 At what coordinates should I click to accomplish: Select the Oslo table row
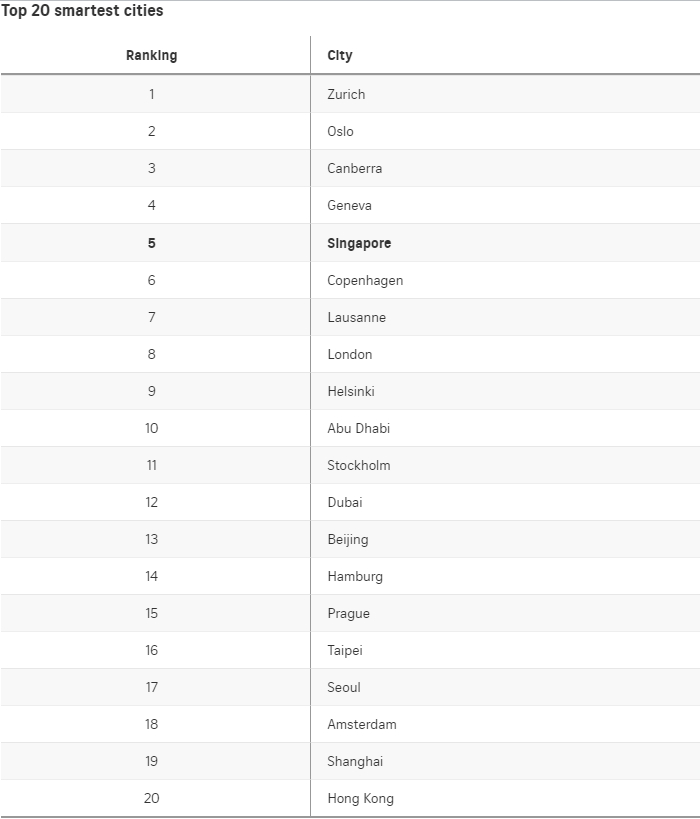[x=350, y=131]
